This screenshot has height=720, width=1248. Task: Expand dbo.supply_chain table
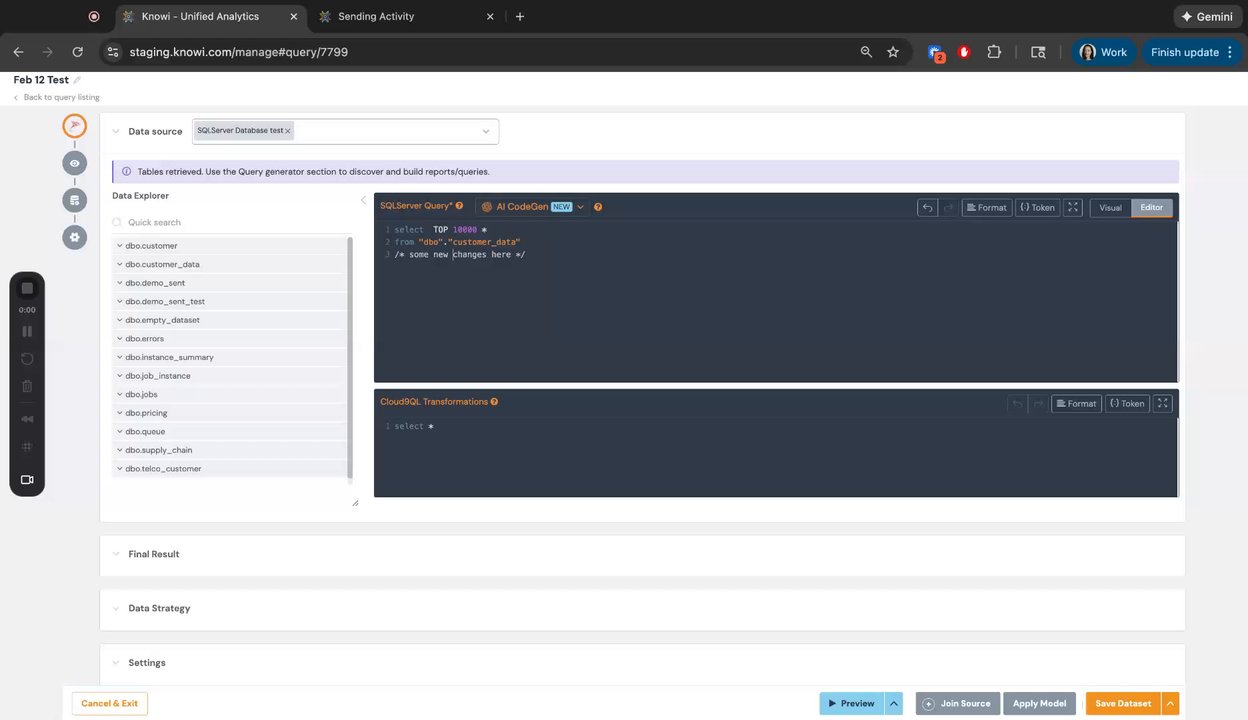120,450
